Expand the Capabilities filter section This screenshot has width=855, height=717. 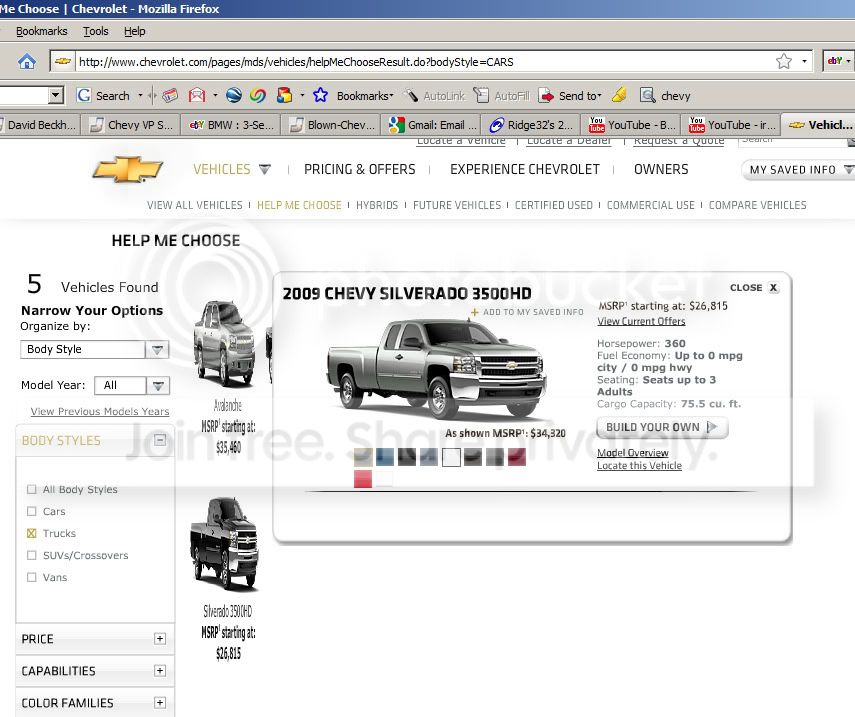[160, 671]
